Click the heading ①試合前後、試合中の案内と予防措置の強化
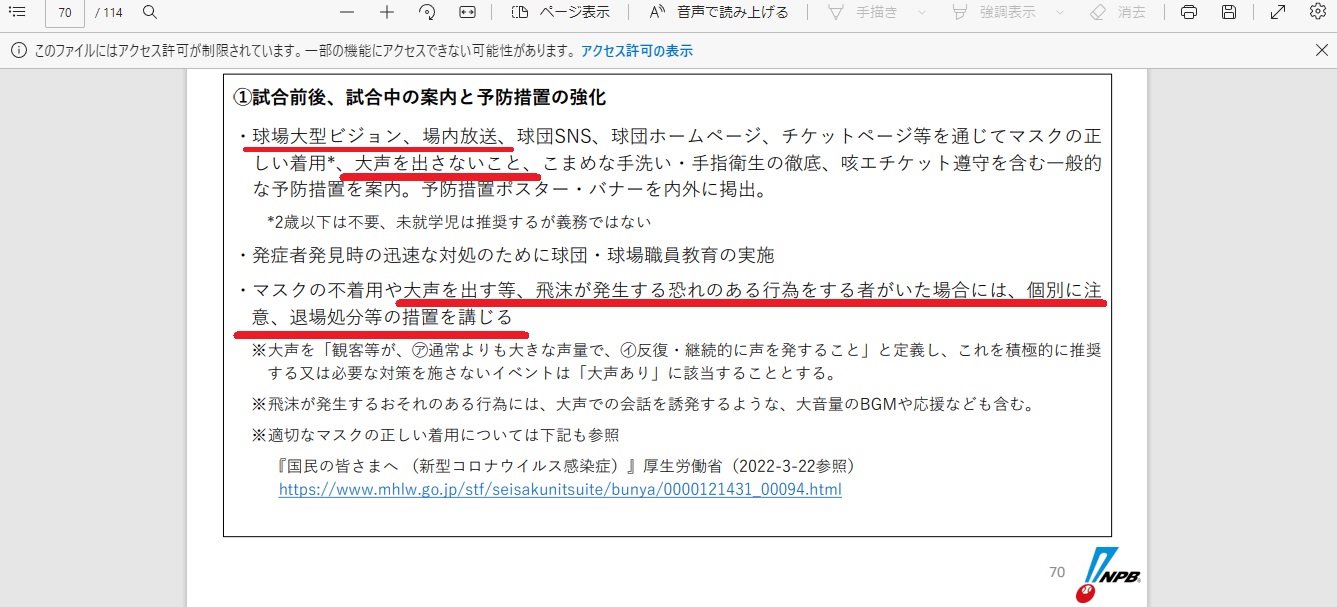The image size is (1337, 607). pyautogui.click(x=420, y=98)
